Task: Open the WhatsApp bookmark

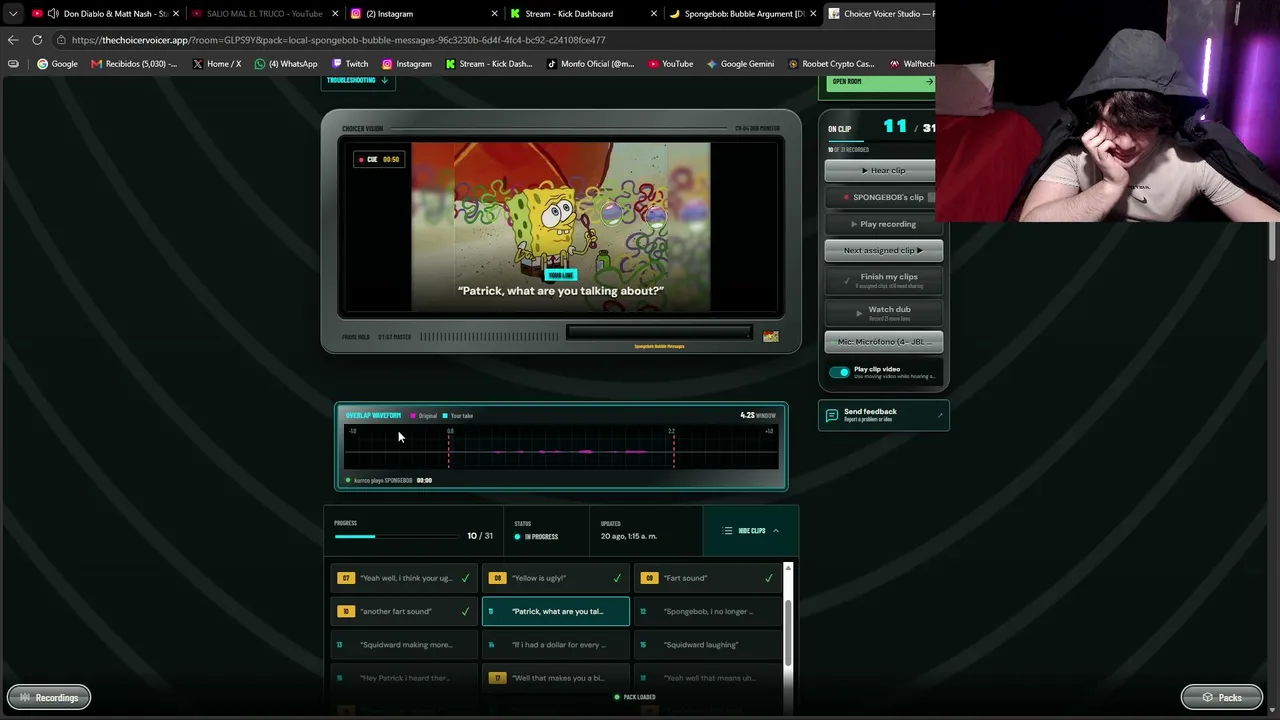Action: pyautogui.click(x=286, y=64)
